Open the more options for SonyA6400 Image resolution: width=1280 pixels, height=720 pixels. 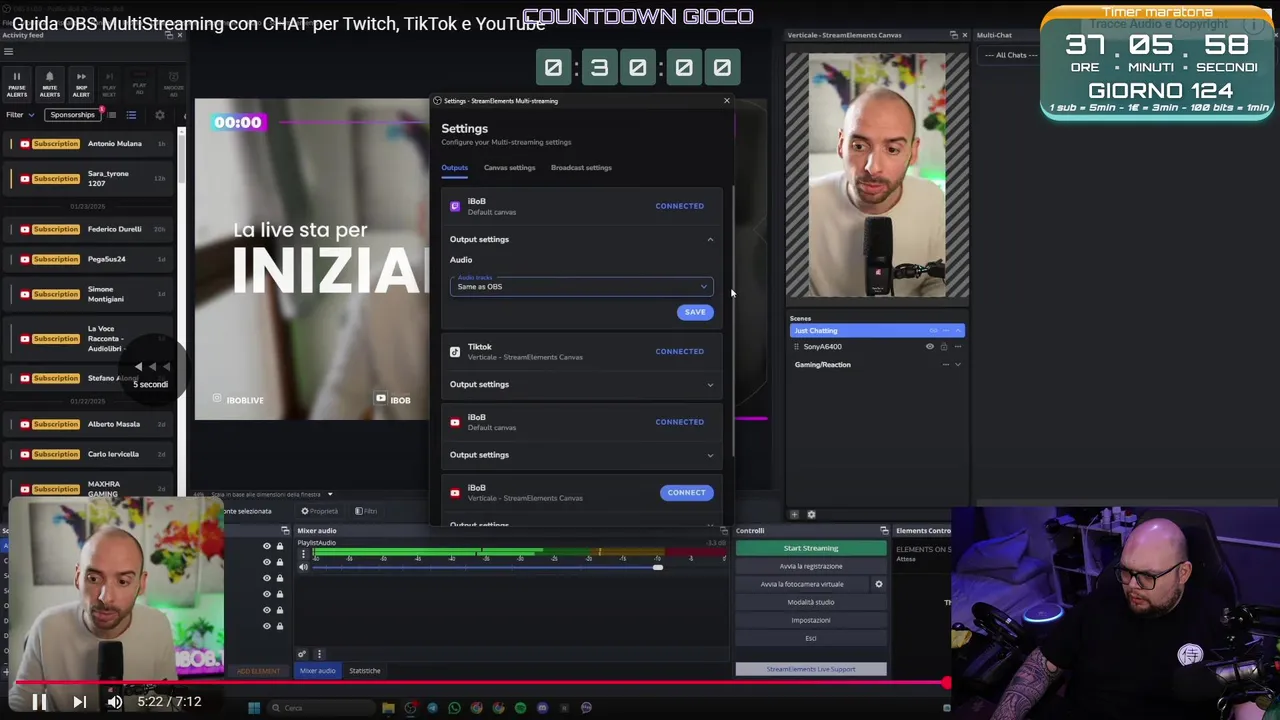click(x=957, y=347)
